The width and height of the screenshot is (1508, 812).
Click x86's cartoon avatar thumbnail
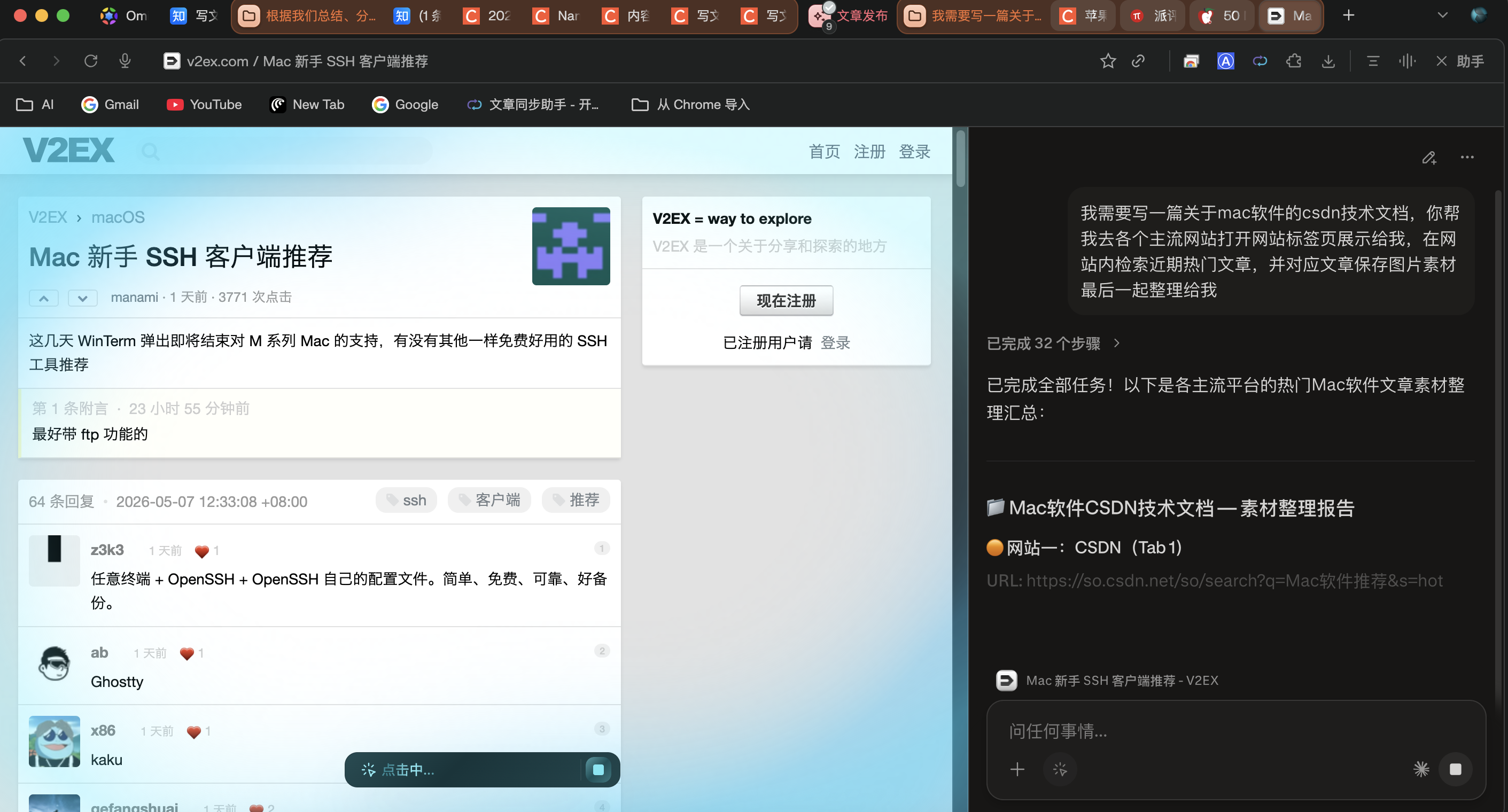pos(55,741)
